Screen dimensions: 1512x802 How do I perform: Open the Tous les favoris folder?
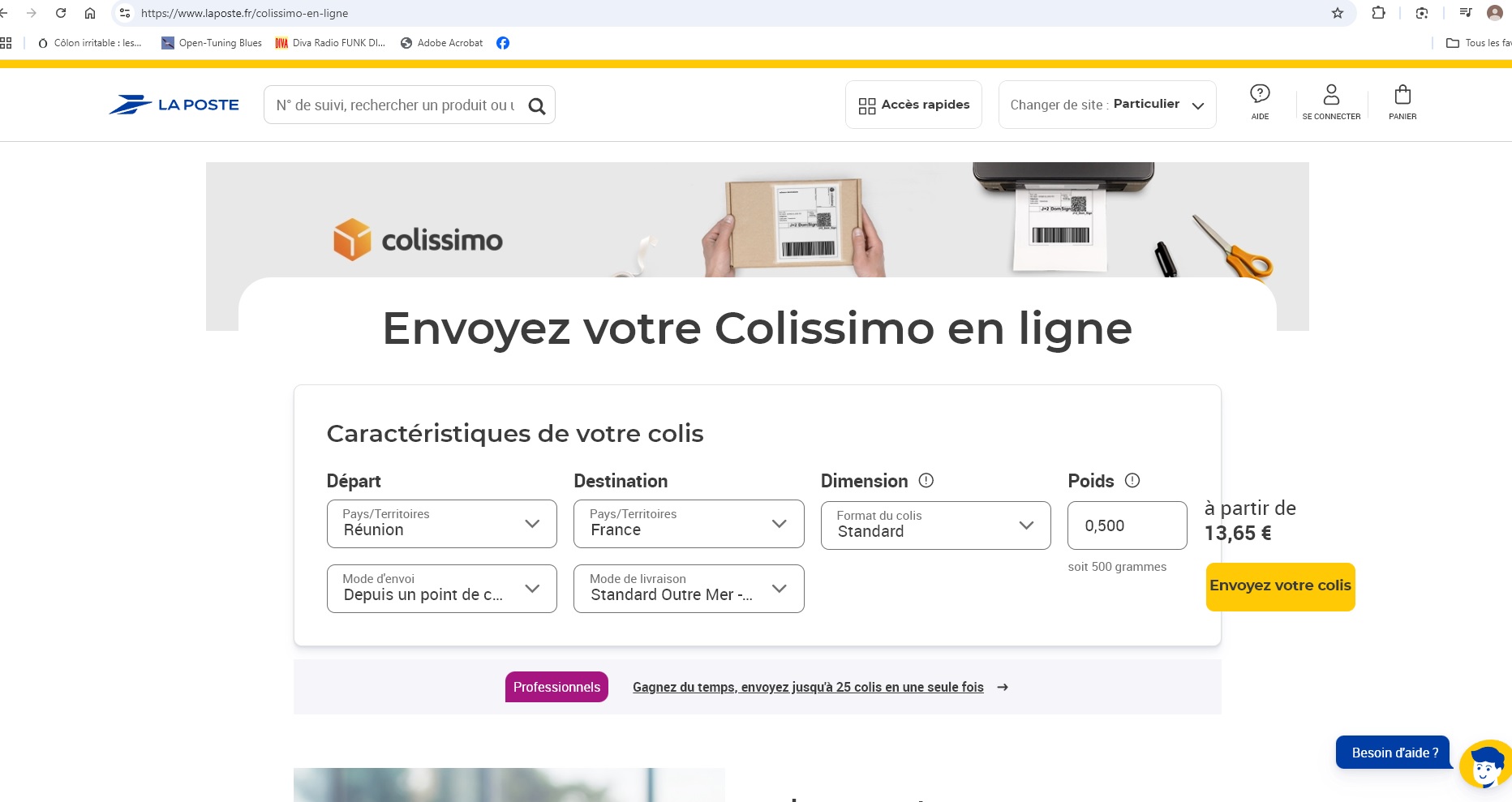(x=1478, y=43)
